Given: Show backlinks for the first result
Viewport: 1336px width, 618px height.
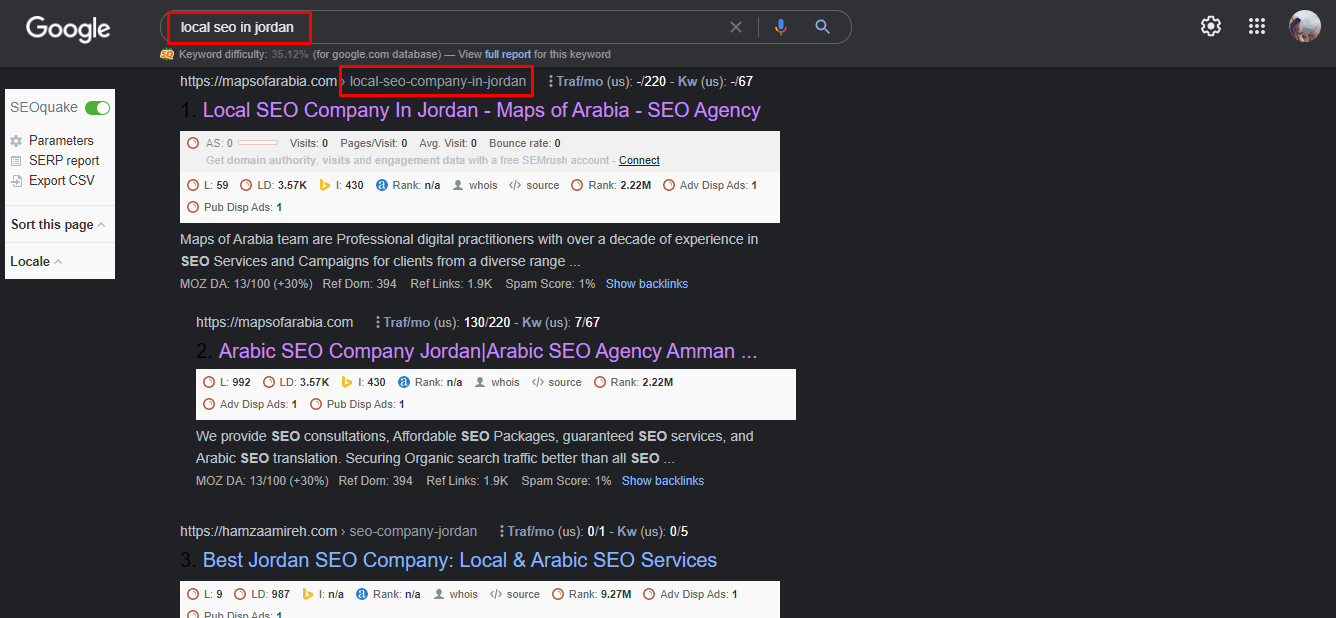Looking at the screenshot, I should point(646,284).
